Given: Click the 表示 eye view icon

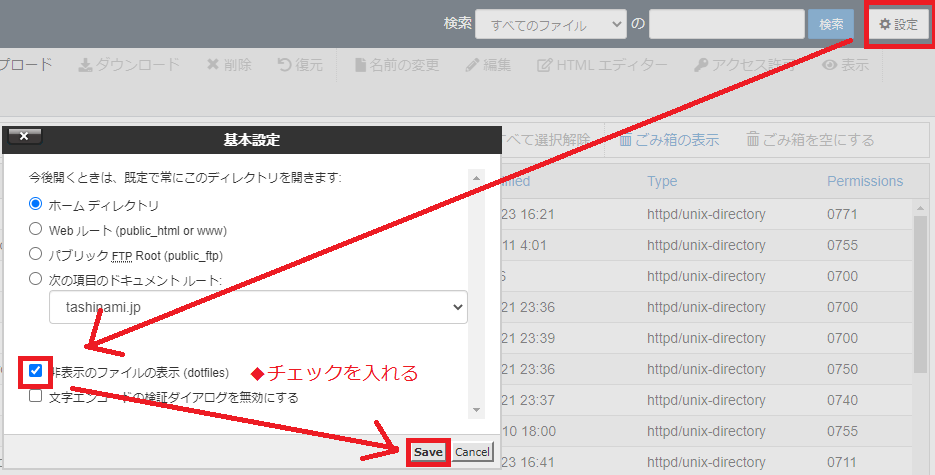Looking at the screenshot, I should click(829, 65).
